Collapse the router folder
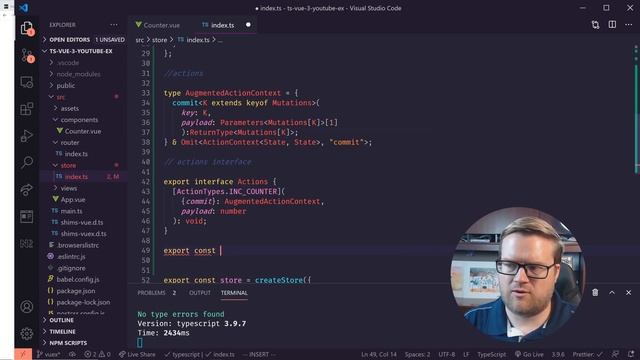The image size is (640, 360). click(x=83, y=142)
